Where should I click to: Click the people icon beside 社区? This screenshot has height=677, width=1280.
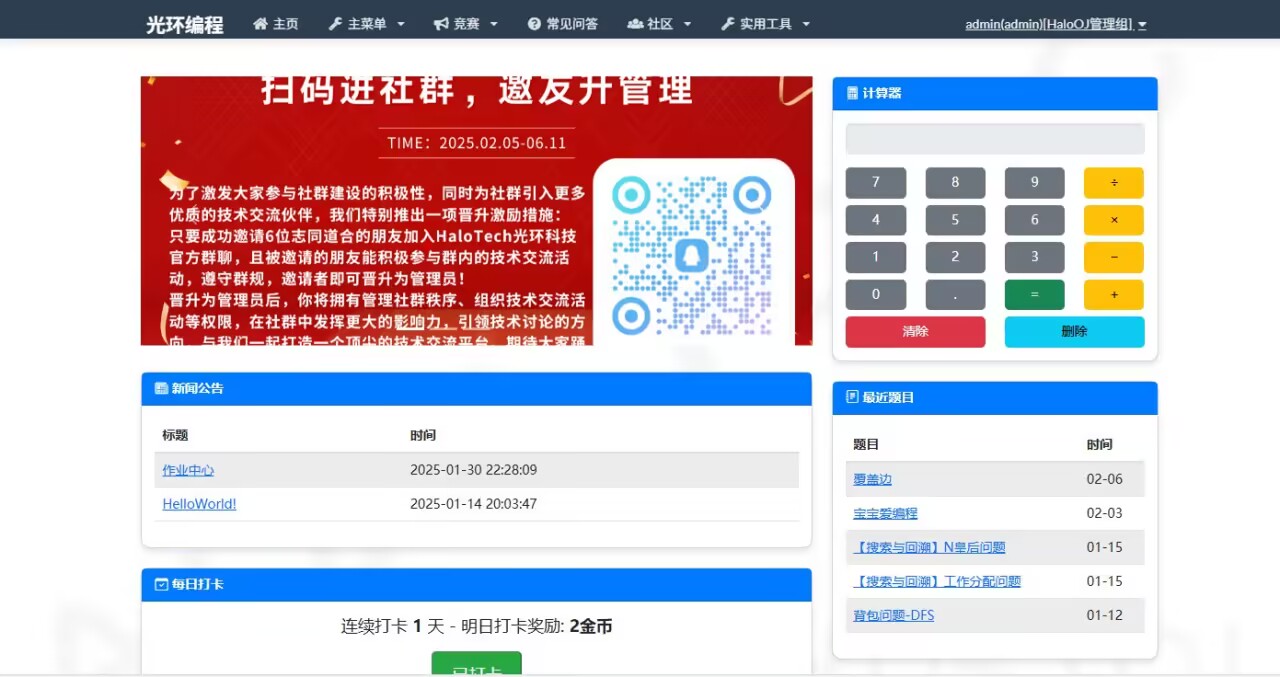pyautogui.click(x=635, y=24)
